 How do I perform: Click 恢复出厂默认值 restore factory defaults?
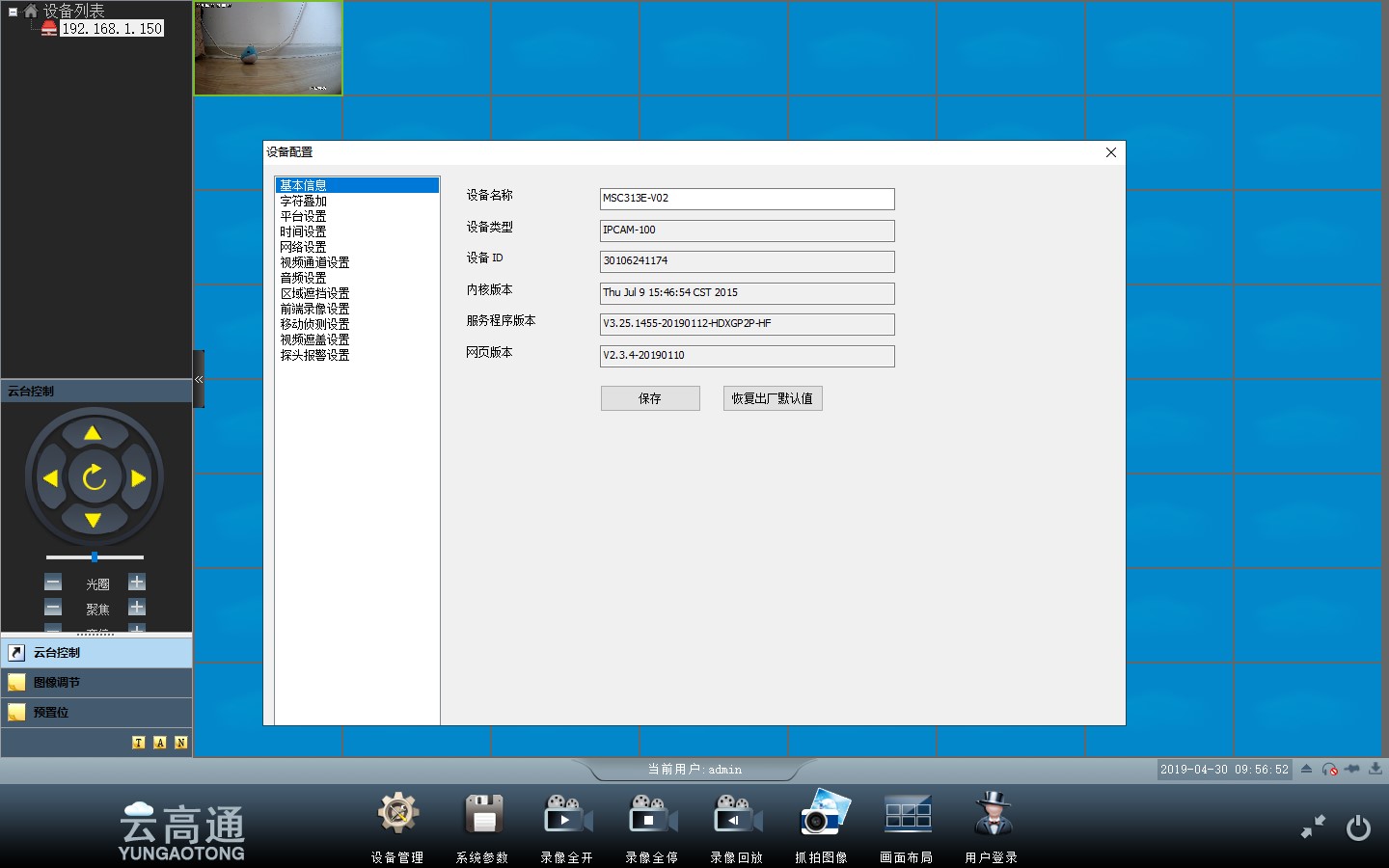pos(773,398)
